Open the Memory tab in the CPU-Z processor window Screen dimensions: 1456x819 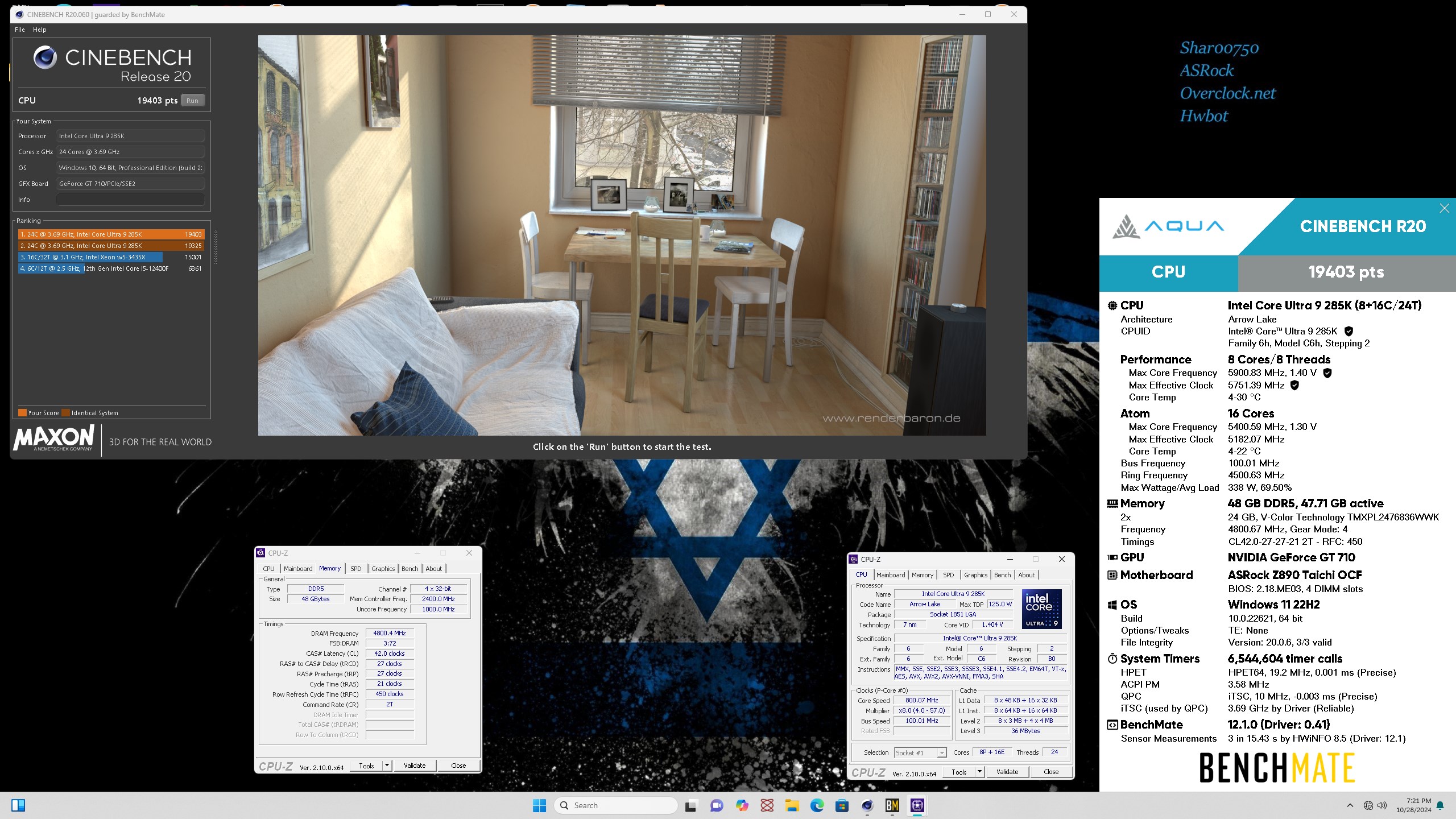pyautogui.click(x=923, y=575)
